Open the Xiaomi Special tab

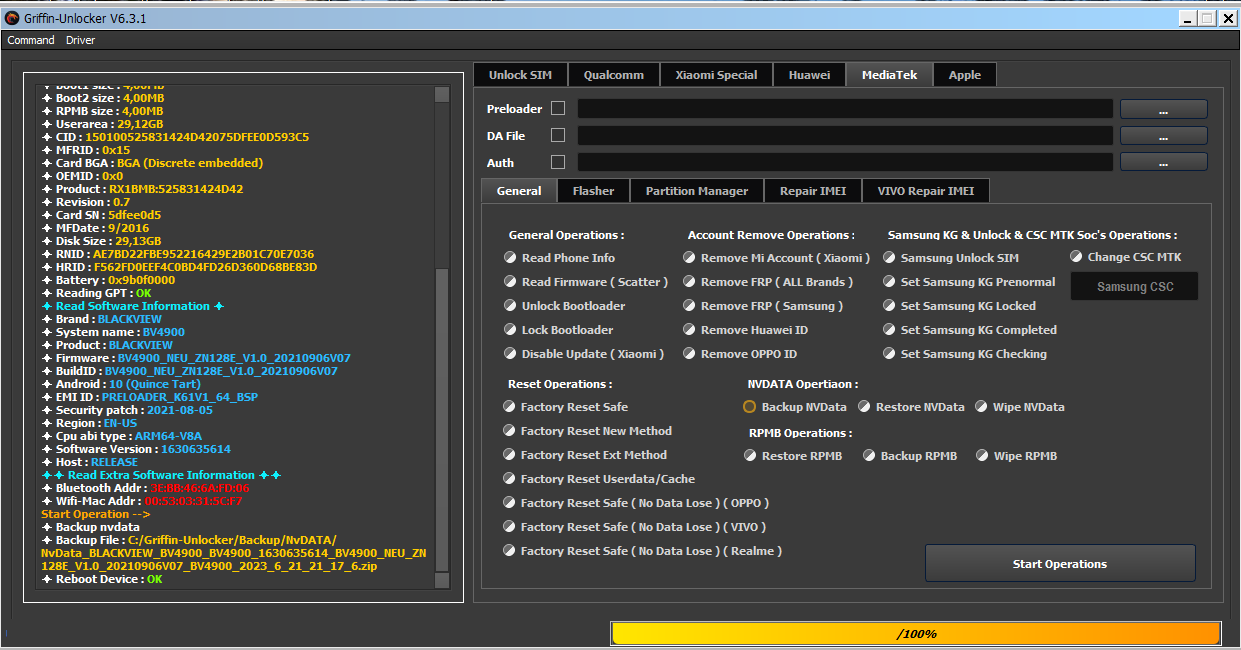pos(716,75)
